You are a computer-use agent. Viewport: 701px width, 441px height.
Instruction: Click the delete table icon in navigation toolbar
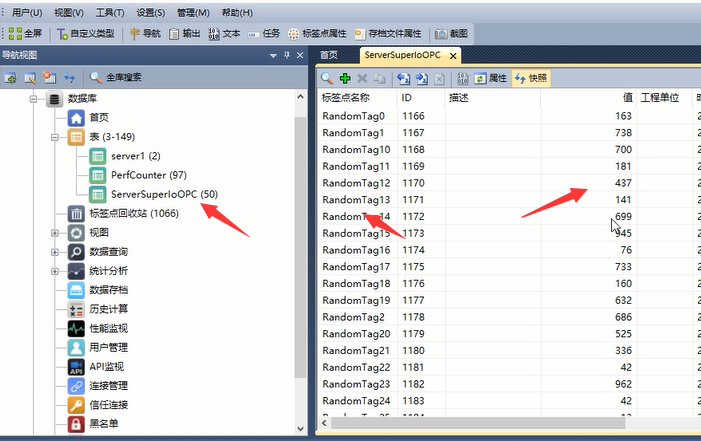49,78
